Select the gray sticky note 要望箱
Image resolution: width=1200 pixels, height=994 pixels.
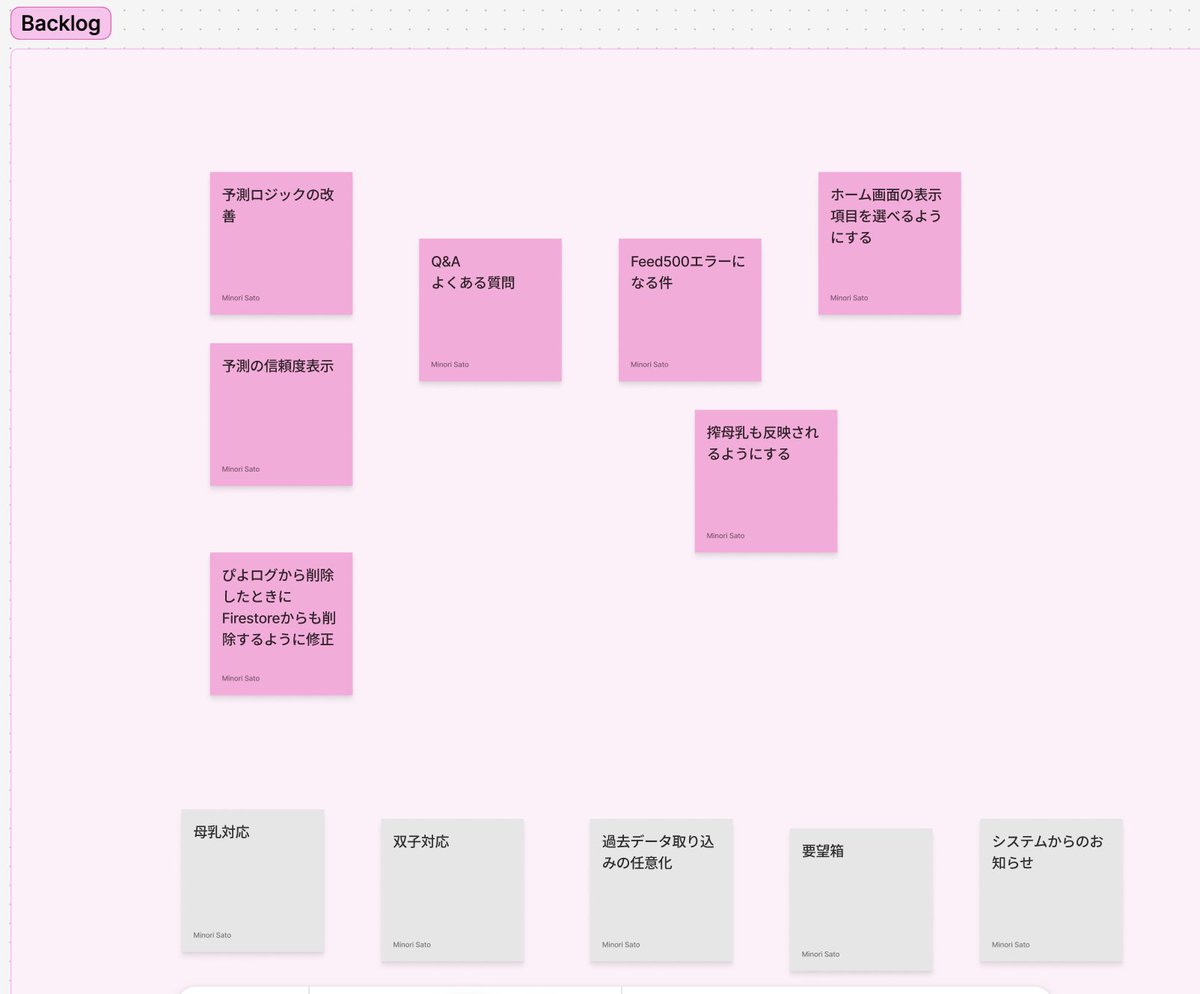coord(861,900)
